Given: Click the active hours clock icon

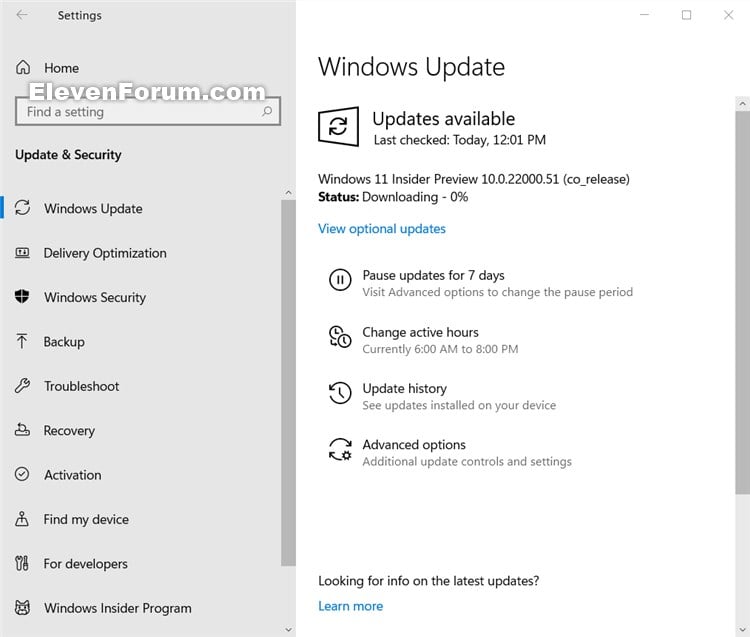Looking at the screenshot, I should [340, 337].
